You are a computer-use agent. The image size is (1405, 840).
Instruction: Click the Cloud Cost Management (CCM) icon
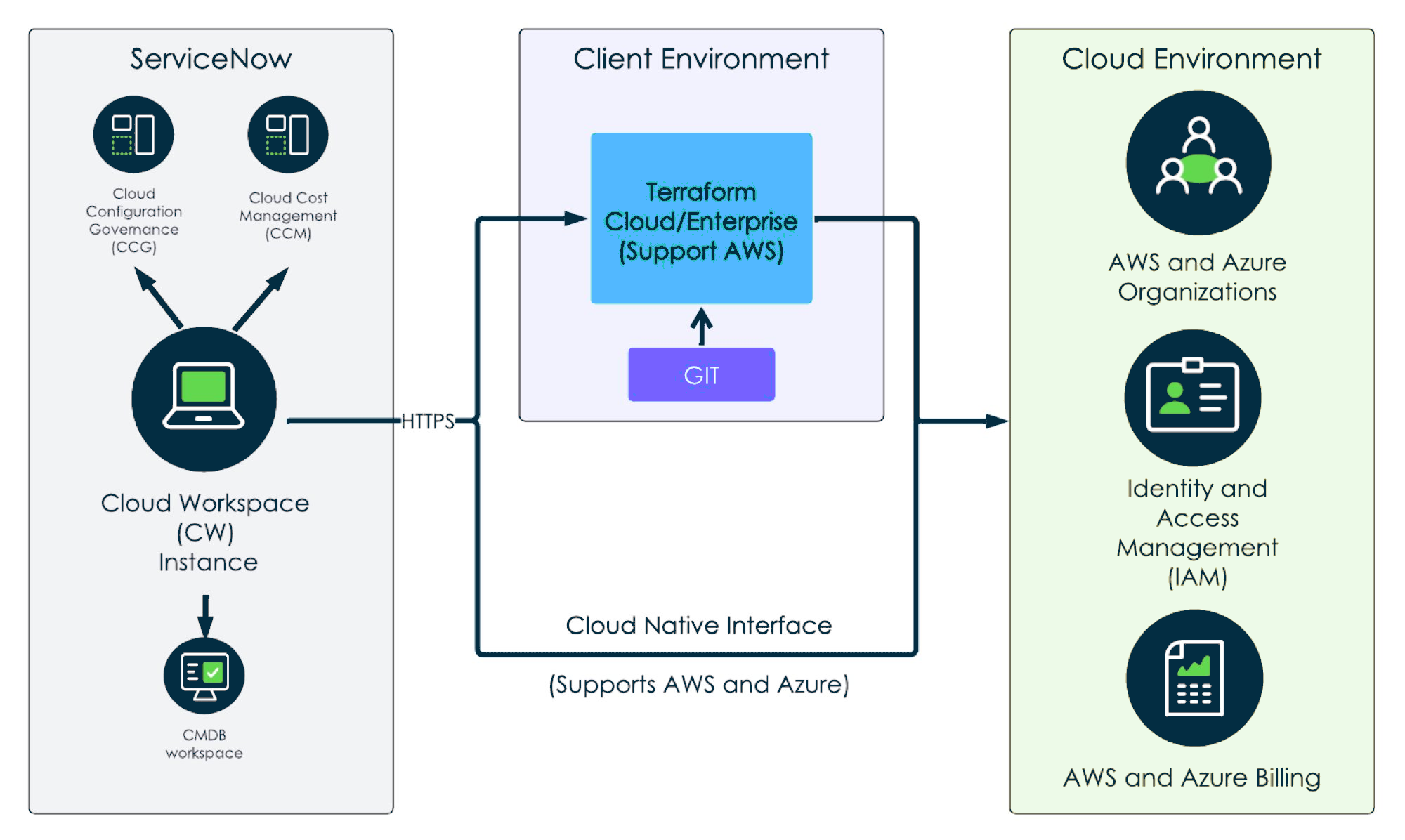pyautogui.click(x=288, y=134)
